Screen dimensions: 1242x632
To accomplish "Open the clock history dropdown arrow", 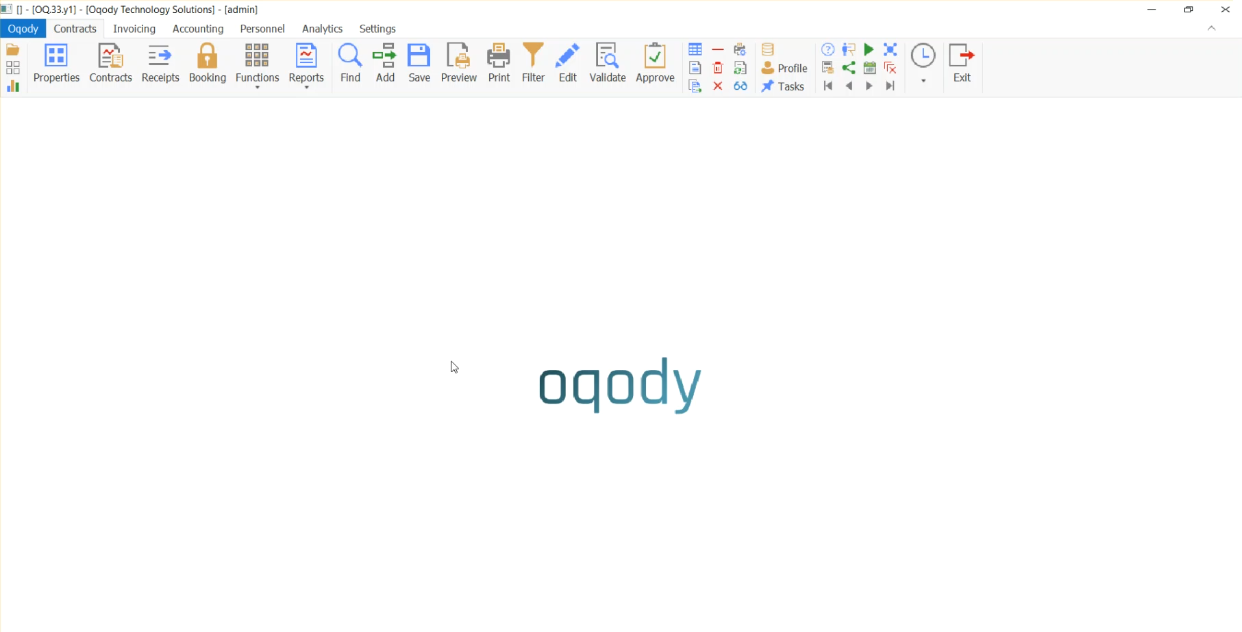I will tap(923, 81).
